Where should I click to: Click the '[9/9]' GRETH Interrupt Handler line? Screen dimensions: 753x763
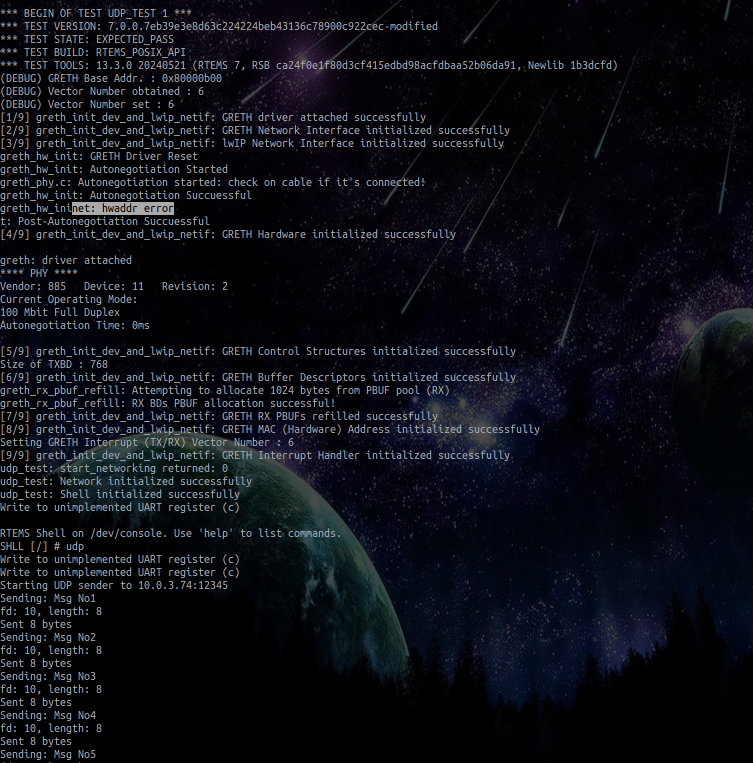point(255,455)
